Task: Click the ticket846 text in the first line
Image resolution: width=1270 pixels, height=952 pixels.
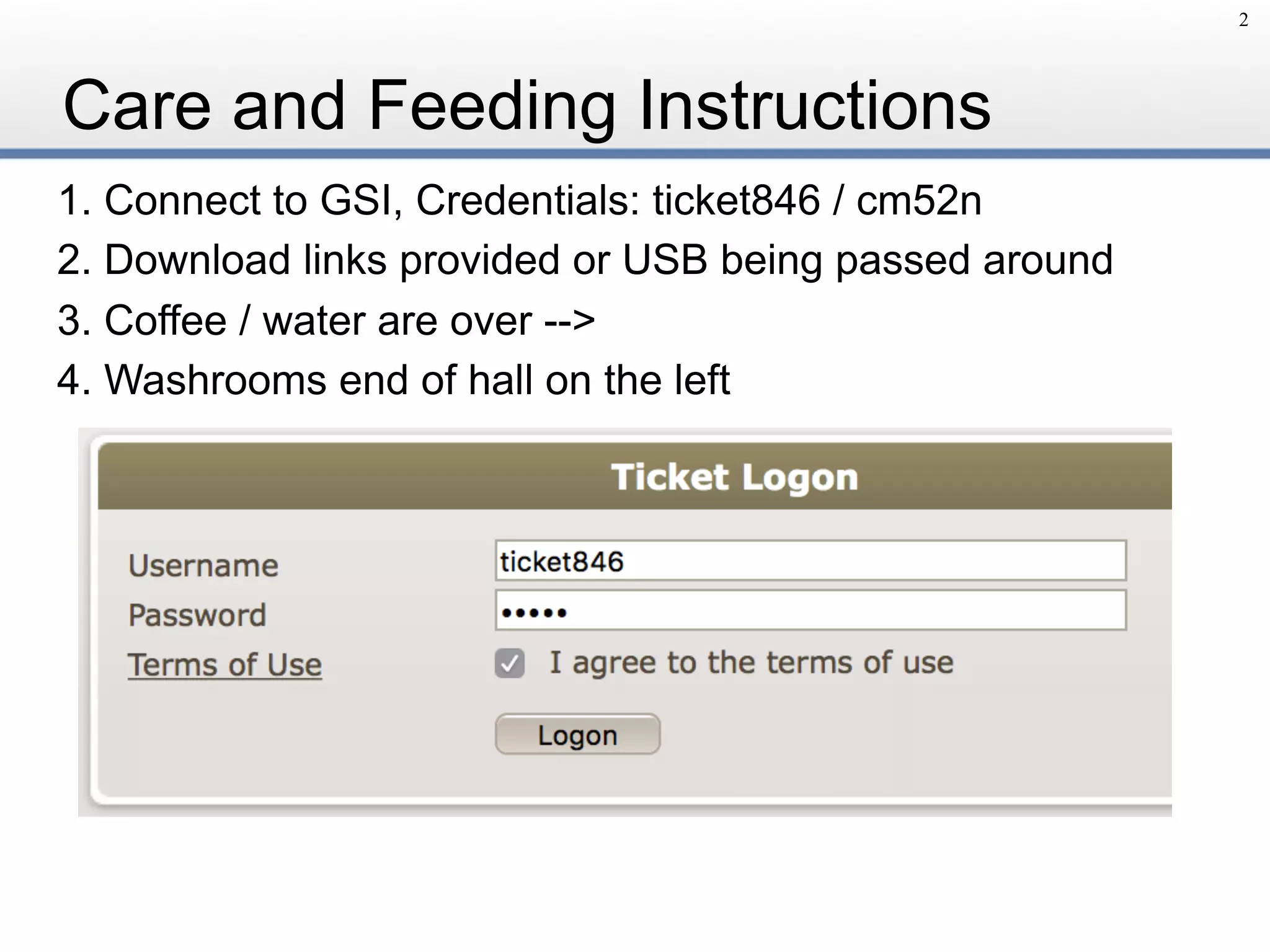Action: (x=736, y=201)
